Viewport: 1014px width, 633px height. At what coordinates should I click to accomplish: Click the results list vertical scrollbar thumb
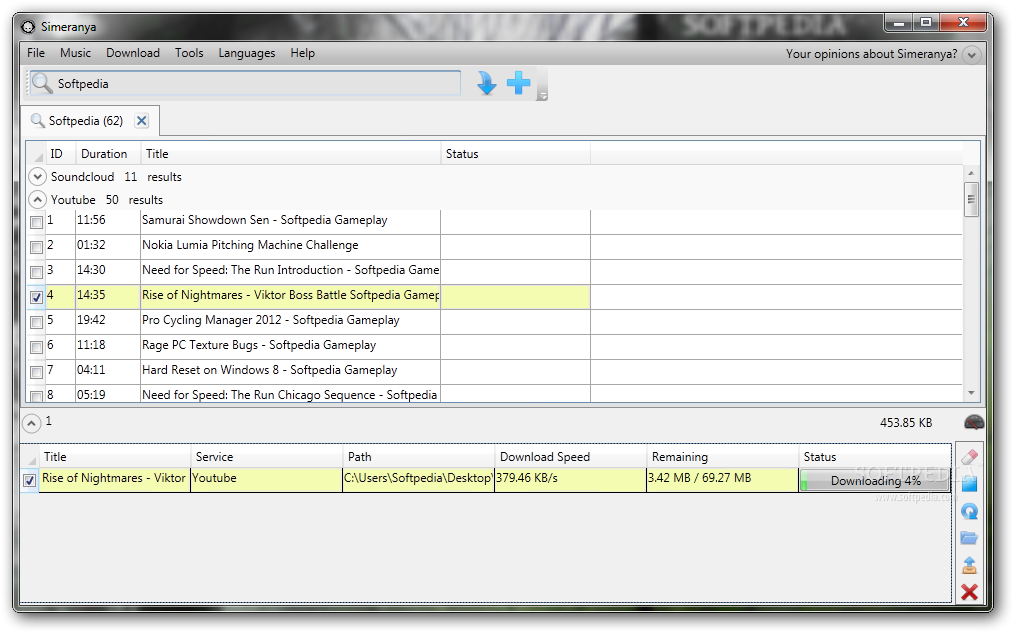coord(971,200)
